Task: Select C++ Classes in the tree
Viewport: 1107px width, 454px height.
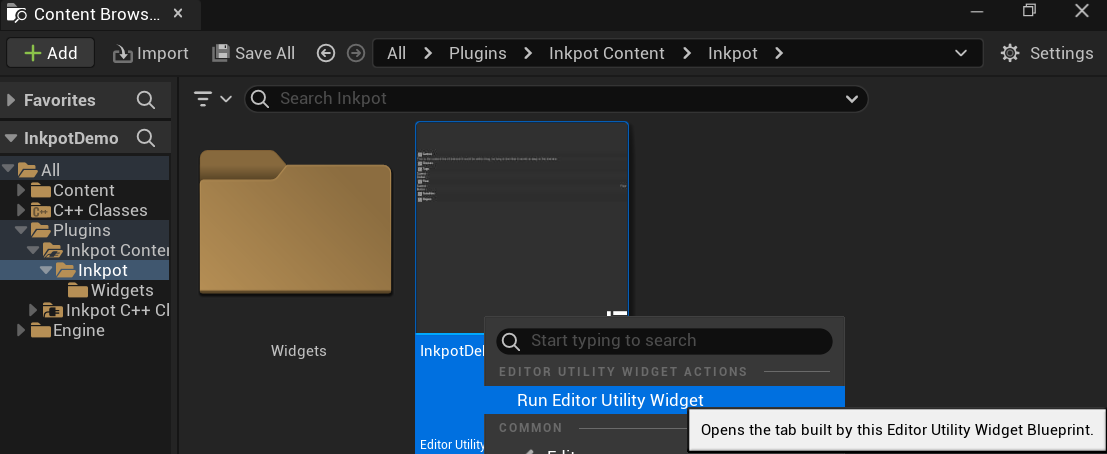Action: pos(100,210)
